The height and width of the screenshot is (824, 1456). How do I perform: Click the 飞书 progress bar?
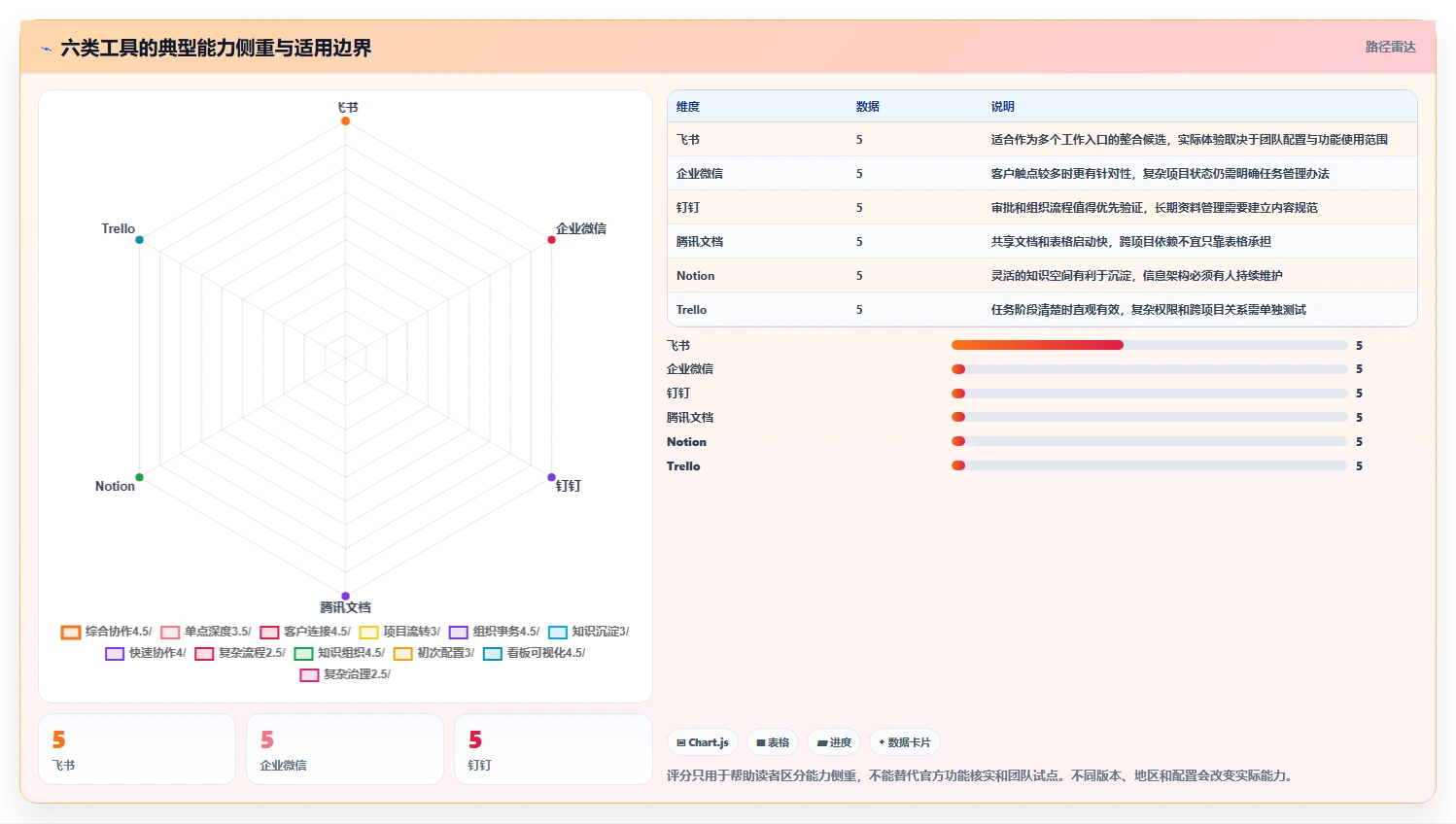tap(1150, 345)
